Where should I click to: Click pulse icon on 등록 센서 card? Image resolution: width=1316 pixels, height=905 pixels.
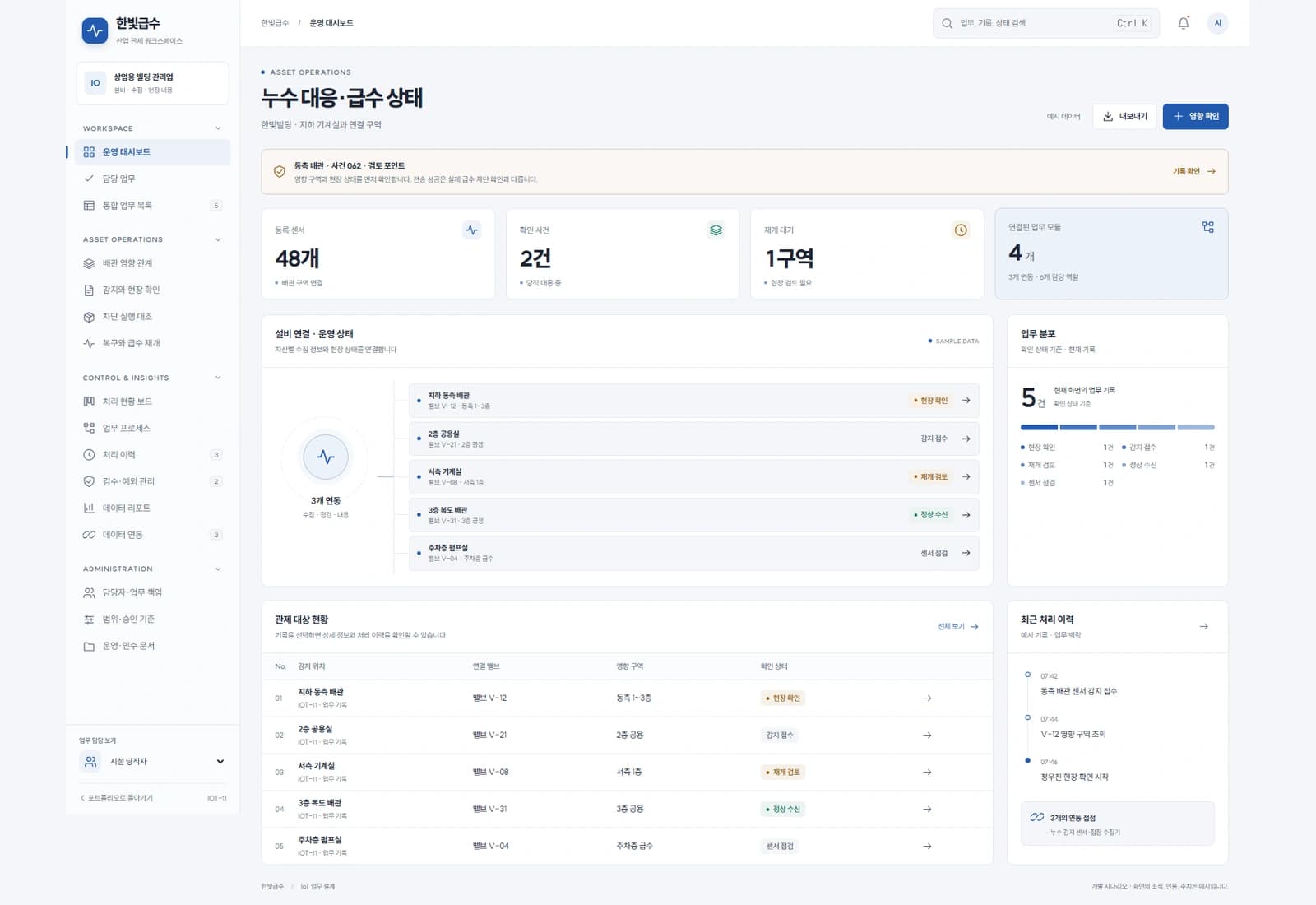[x=472, y=230]
